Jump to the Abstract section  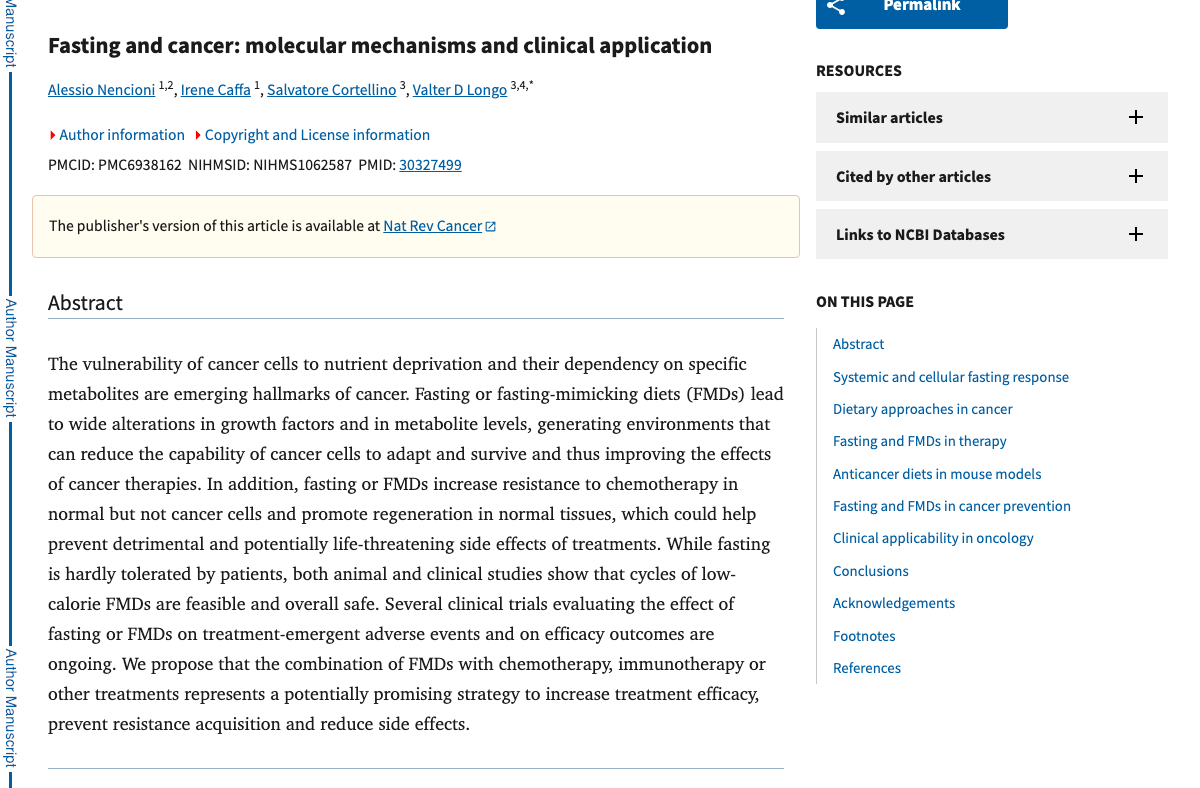[858, 343]
